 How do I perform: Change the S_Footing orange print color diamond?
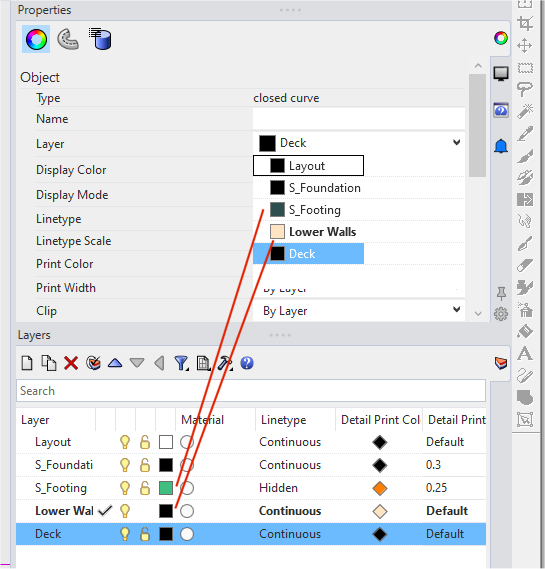coord(380,488)
